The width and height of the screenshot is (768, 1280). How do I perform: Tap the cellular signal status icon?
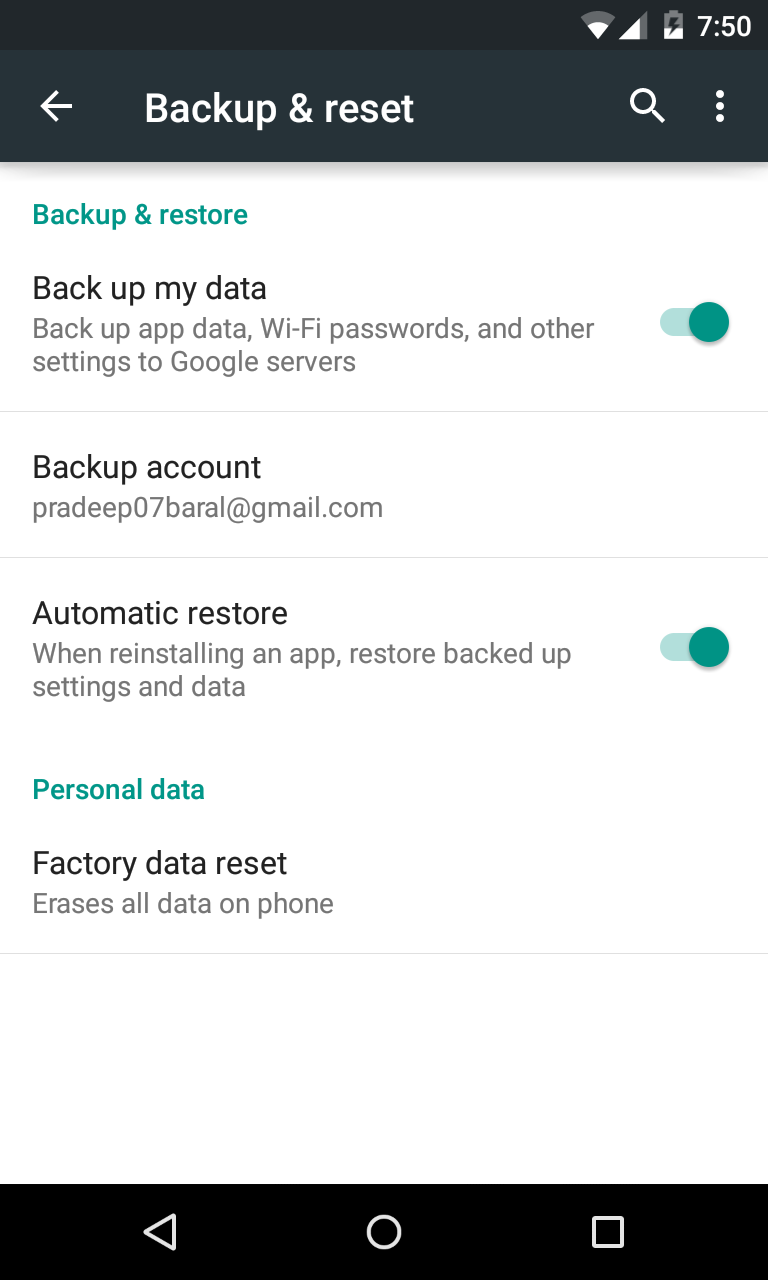point(633,26)
